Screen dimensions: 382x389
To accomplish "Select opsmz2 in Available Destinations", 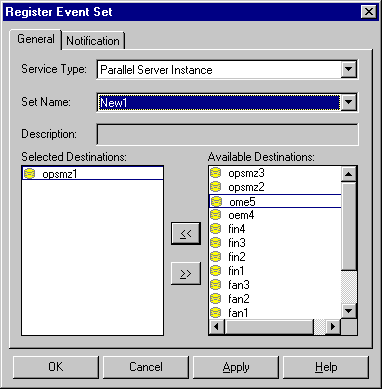I will point(275,187).
